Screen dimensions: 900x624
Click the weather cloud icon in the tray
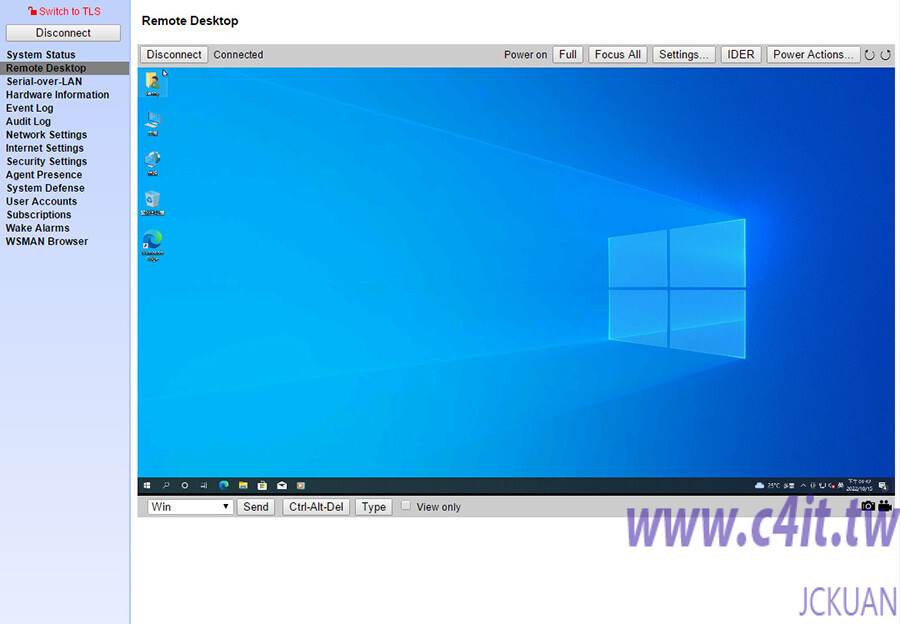pyautogui.click(x=759, y=486)
